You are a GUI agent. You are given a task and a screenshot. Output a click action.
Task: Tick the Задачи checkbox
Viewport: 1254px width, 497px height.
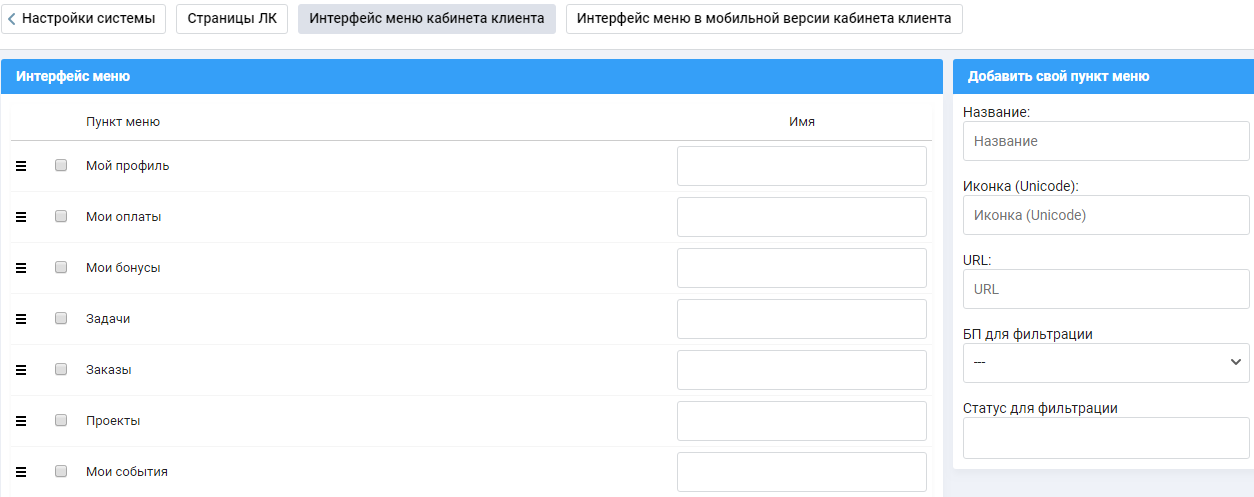click(61, 318)
